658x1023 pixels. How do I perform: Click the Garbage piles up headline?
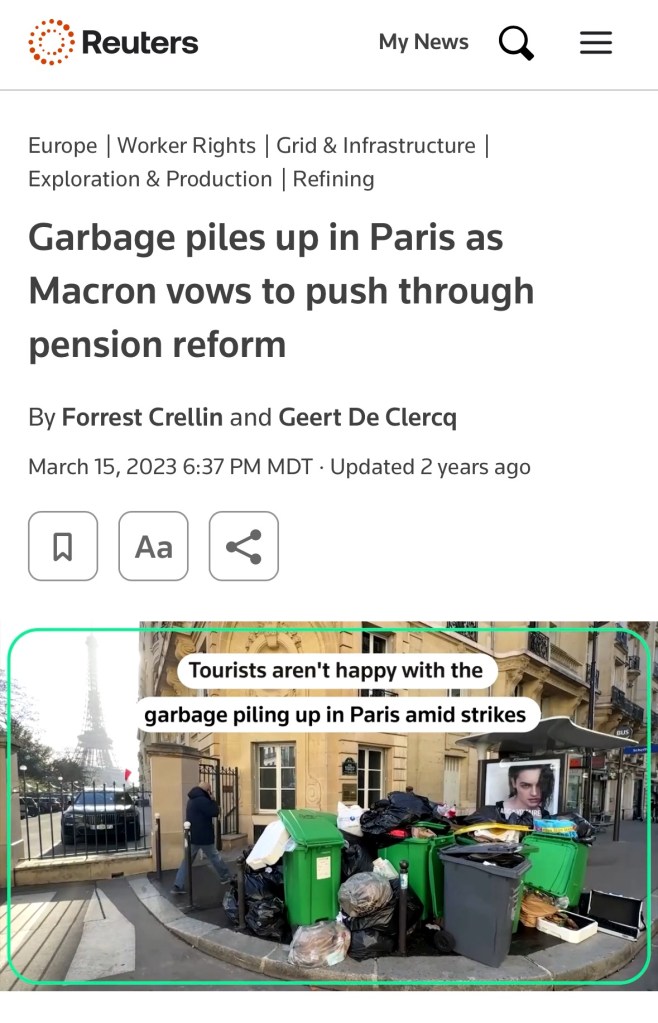(281, 291)
